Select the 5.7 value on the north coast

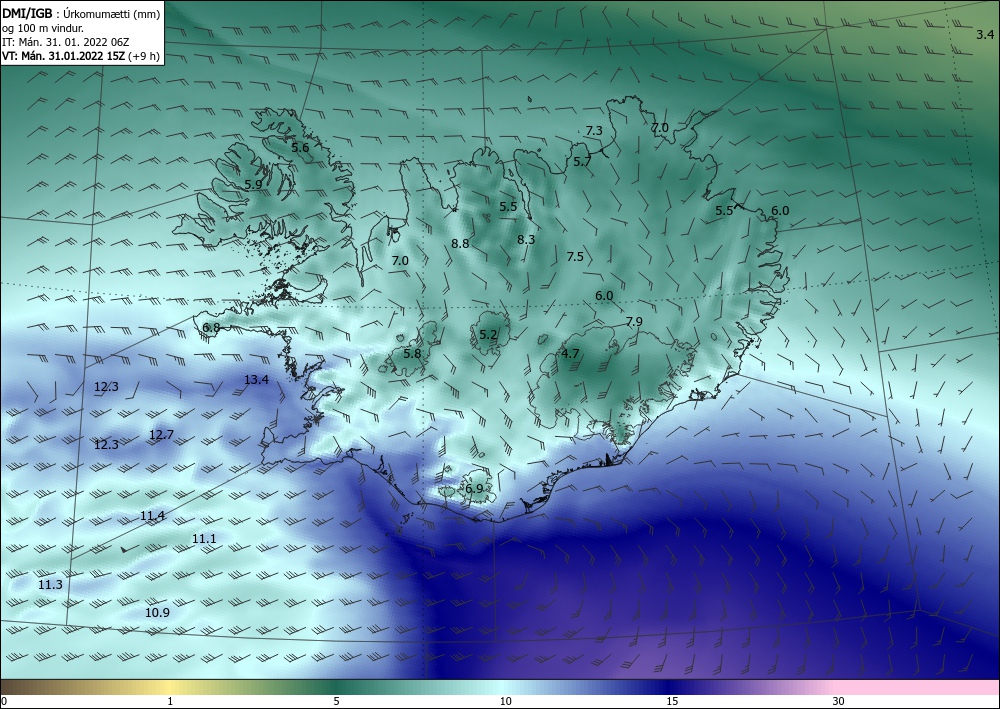click(x=582, y=161)
